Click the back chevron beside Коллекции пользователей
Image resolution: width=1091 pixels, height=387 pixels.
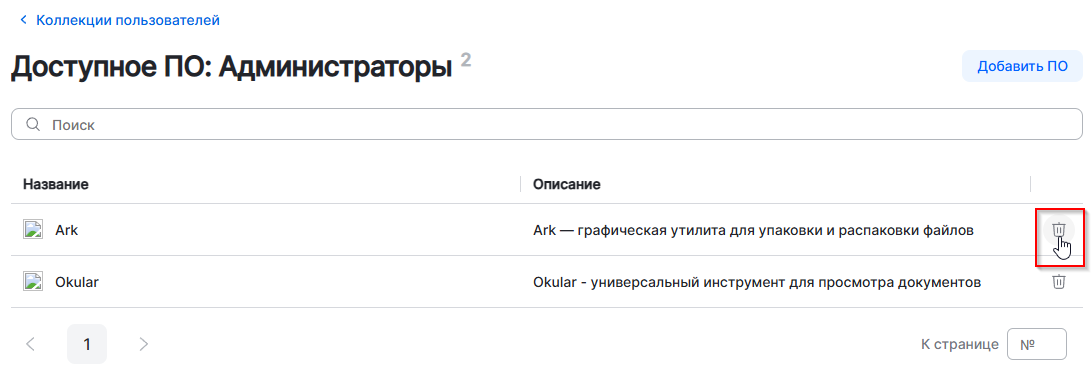click(x=24, y=20)
